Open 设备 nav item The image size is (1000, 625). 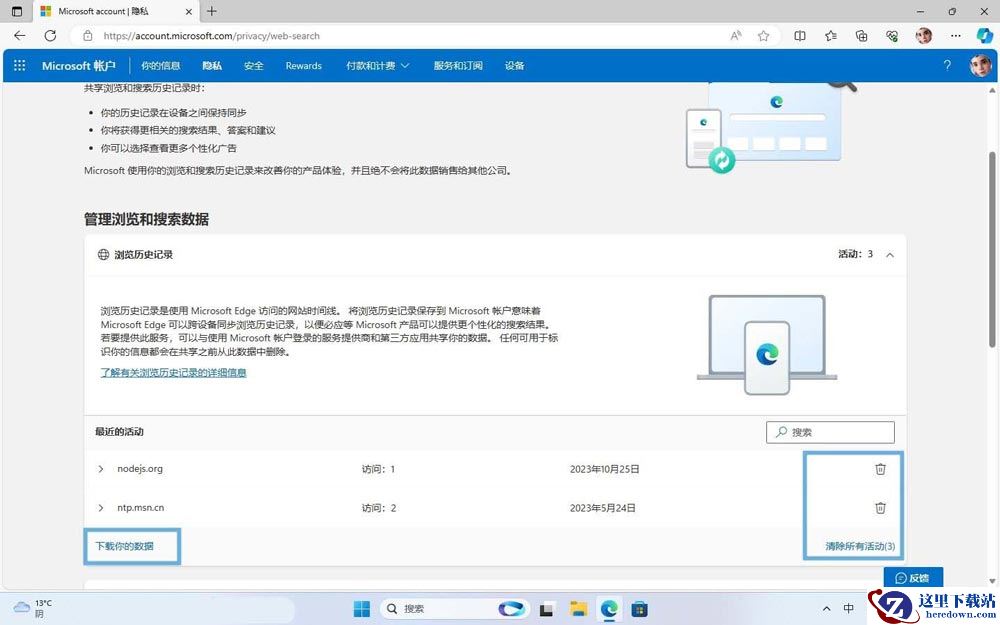point(515,66)
